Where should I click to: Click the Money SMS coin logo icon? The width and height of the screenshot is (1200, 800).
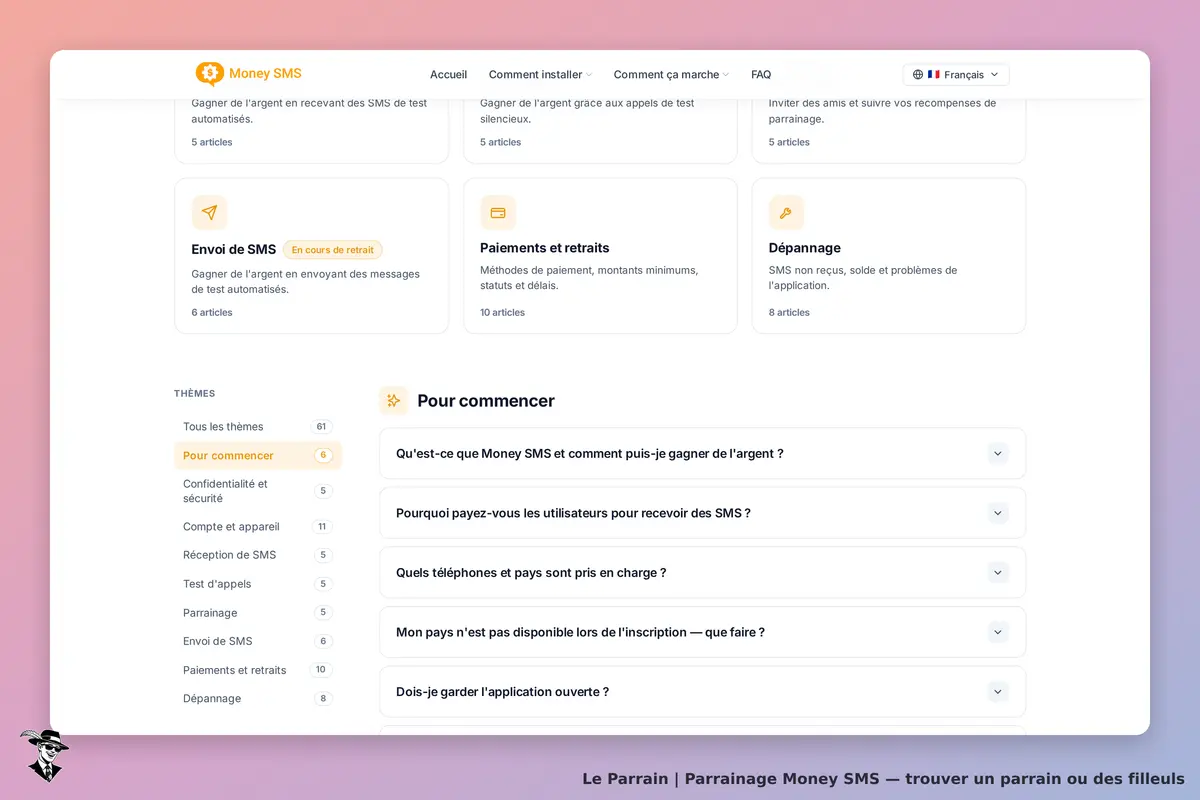coord(209,74)
